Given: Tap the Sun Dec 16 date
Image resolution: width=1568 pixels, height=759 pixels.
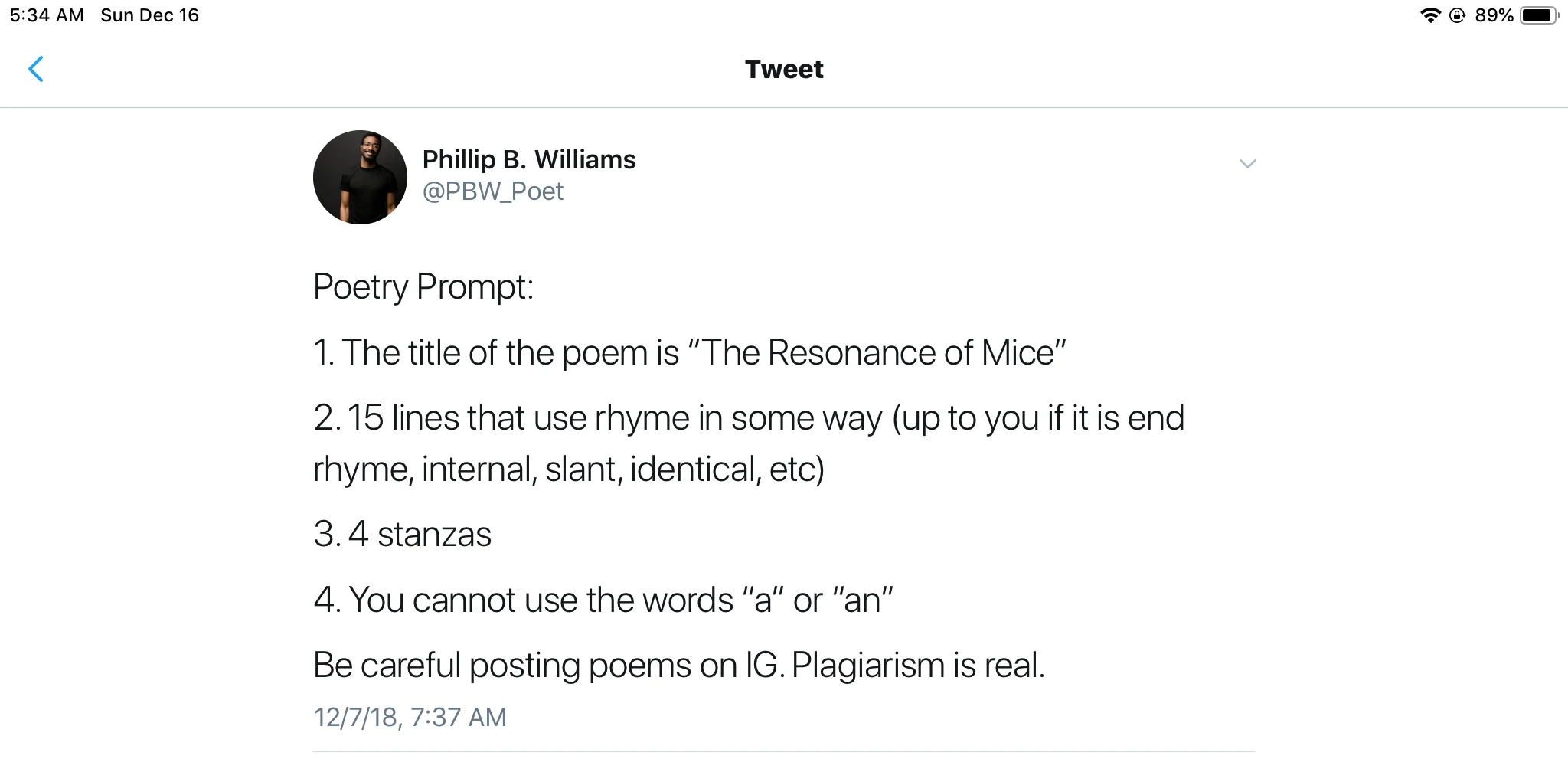Looking at the screenshot, I should (149, 15).
